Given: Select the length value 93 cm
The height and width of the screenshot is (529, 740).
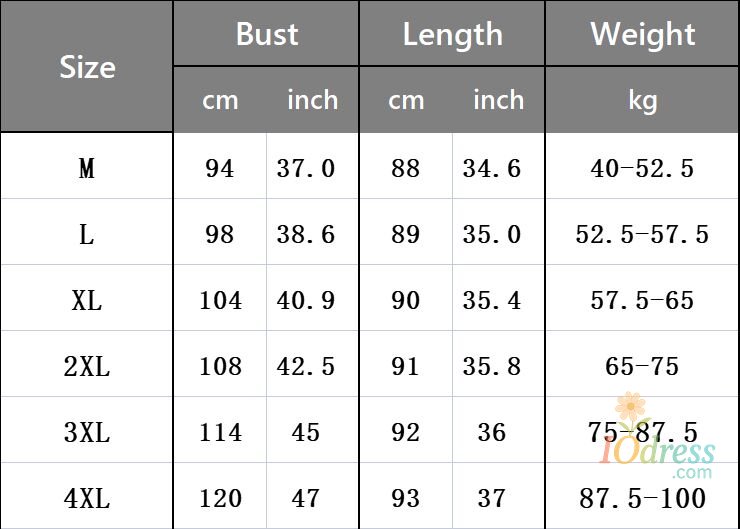Looking at the screenshot, I should pos(405,499).
